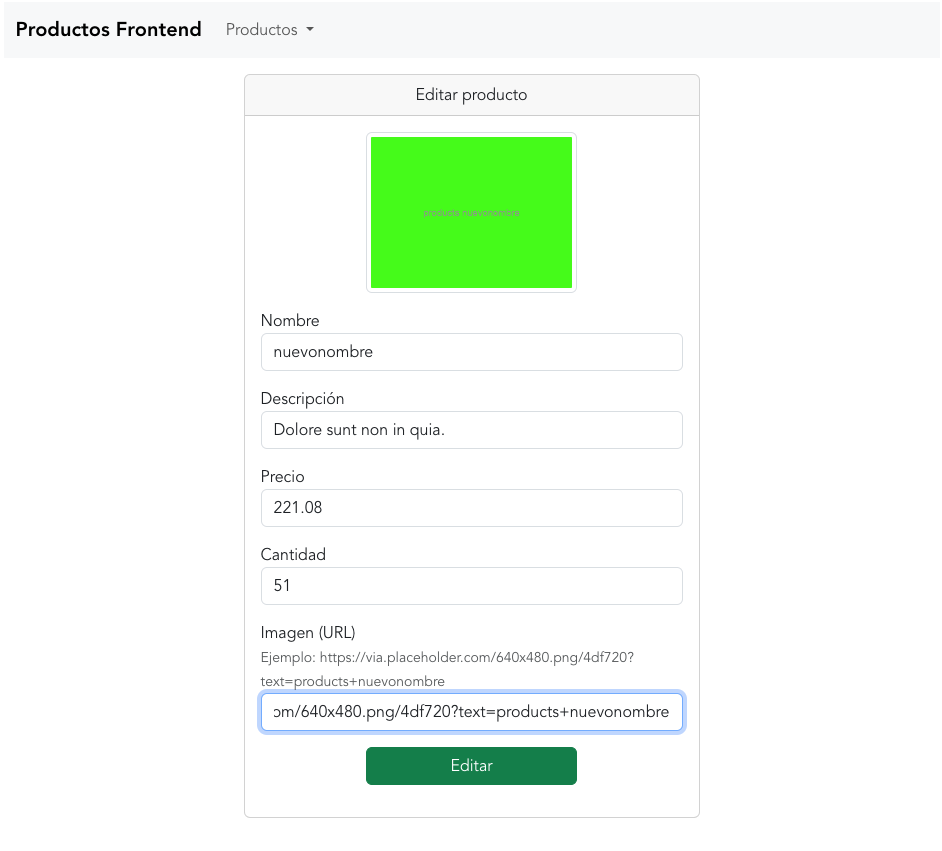Click the Descripción form label
Image resolution: width=942 pixels, height=851 pixels.
click(x=302, y=398)
